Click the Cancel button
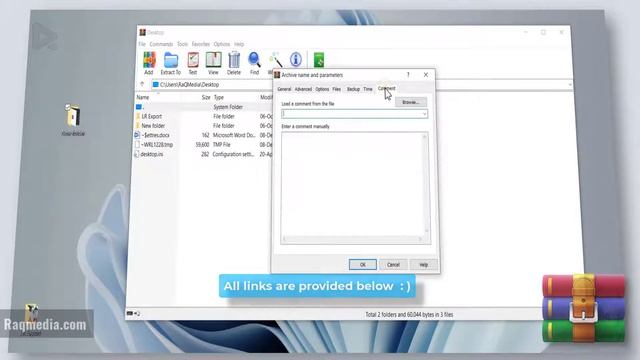Screen dimensions: 640x360 (x=393, y=264)
